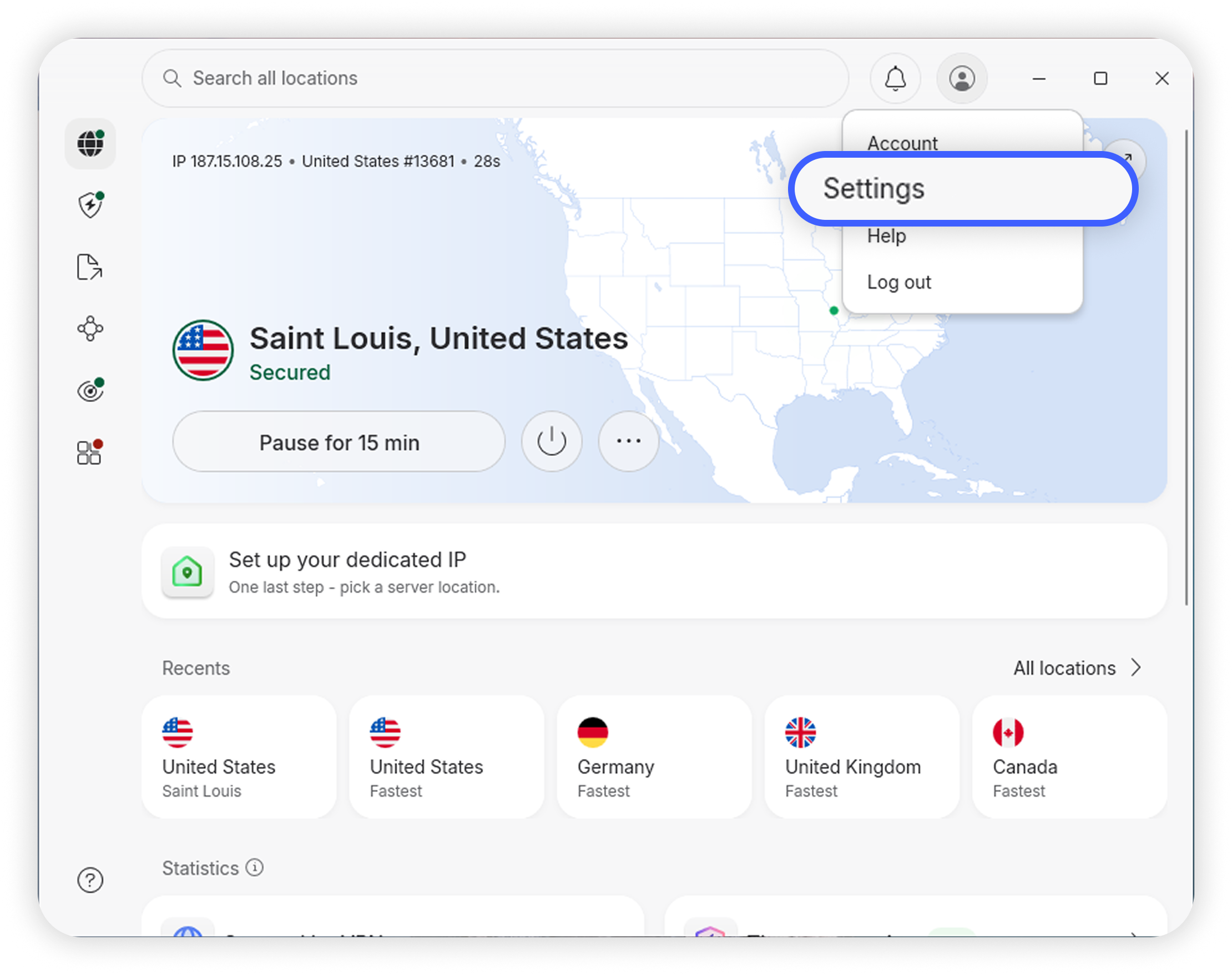Click United States #13681 server text

378,161
